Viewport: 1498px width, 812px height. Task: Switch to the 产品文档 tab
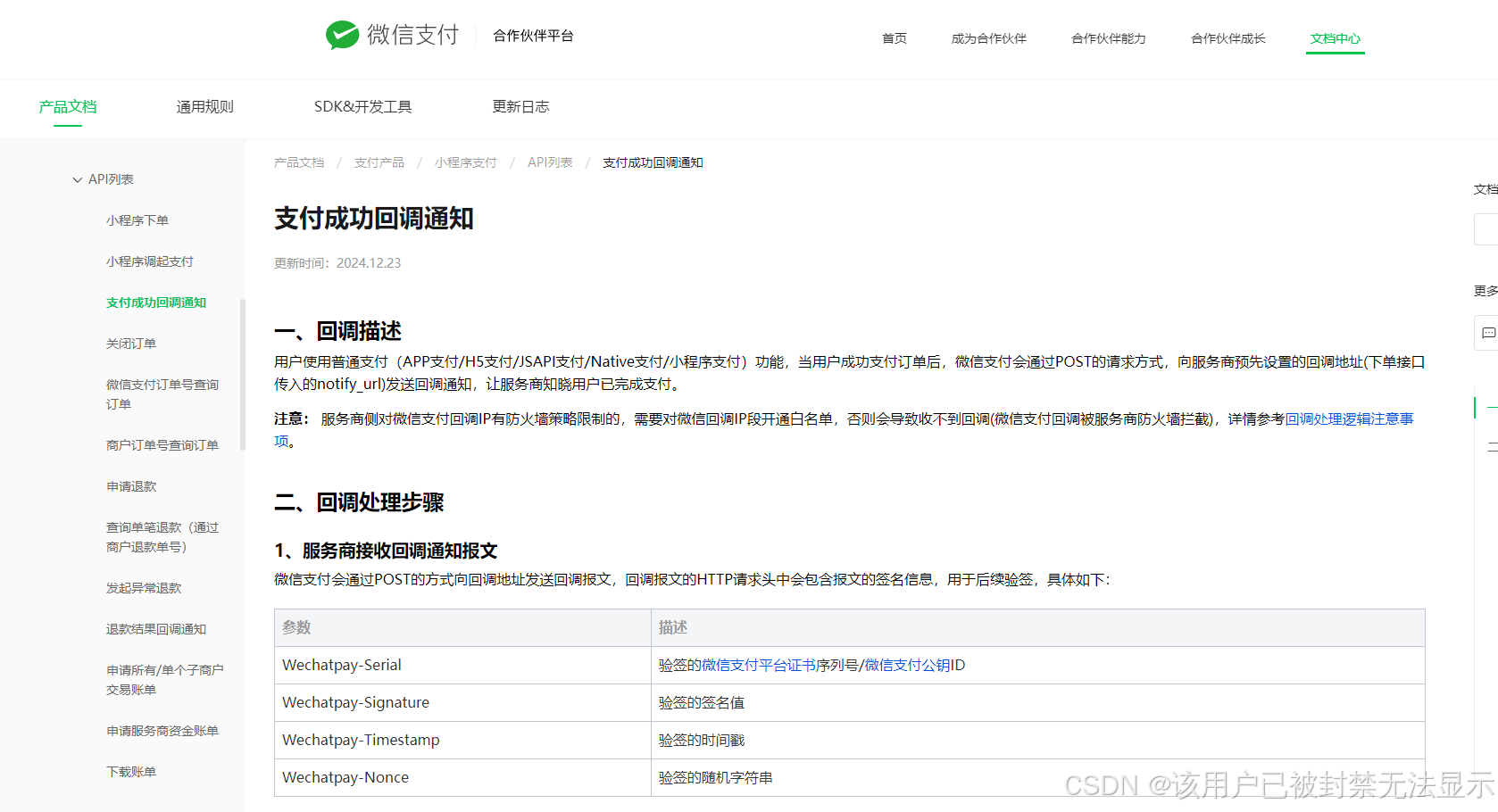[68, 106]
